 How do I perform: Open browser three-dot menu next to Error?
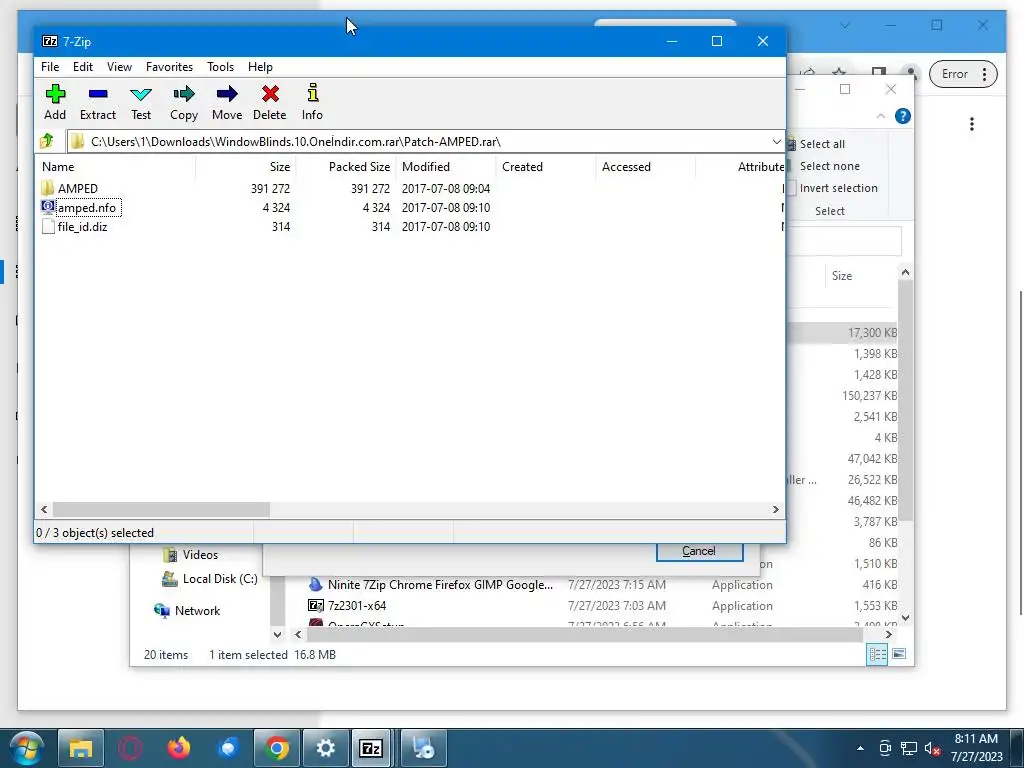pos(984,74)
